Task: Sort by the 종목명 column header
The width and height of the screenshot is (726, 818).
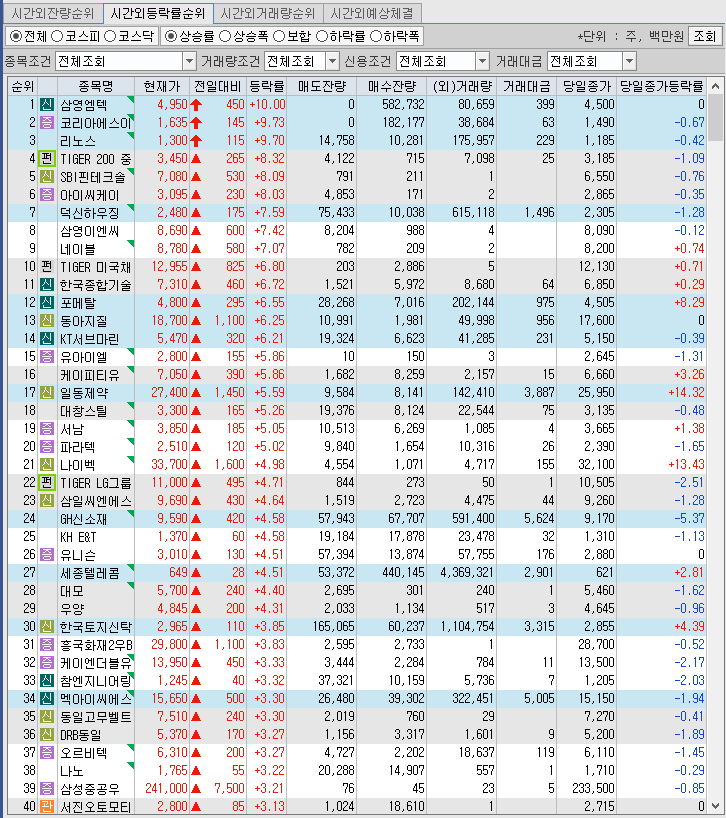Action: coord(95,86)
